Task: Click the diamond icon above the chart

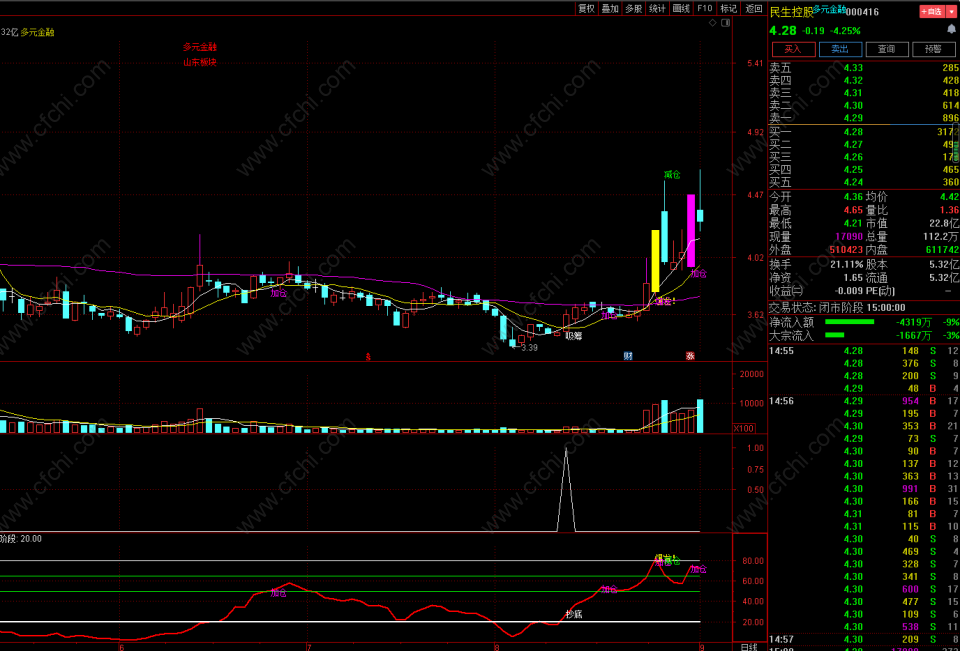Action: tap(713, 23)
